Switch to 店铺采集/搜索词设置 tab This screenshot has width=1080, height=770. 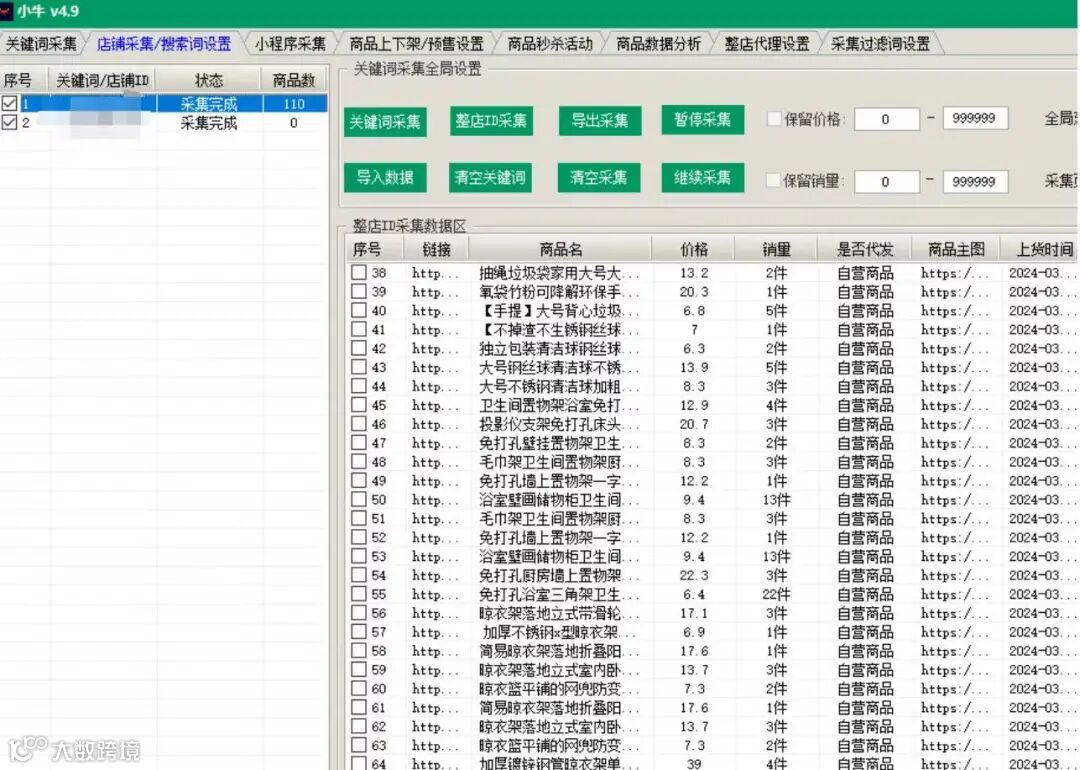(x=164, y=44)
